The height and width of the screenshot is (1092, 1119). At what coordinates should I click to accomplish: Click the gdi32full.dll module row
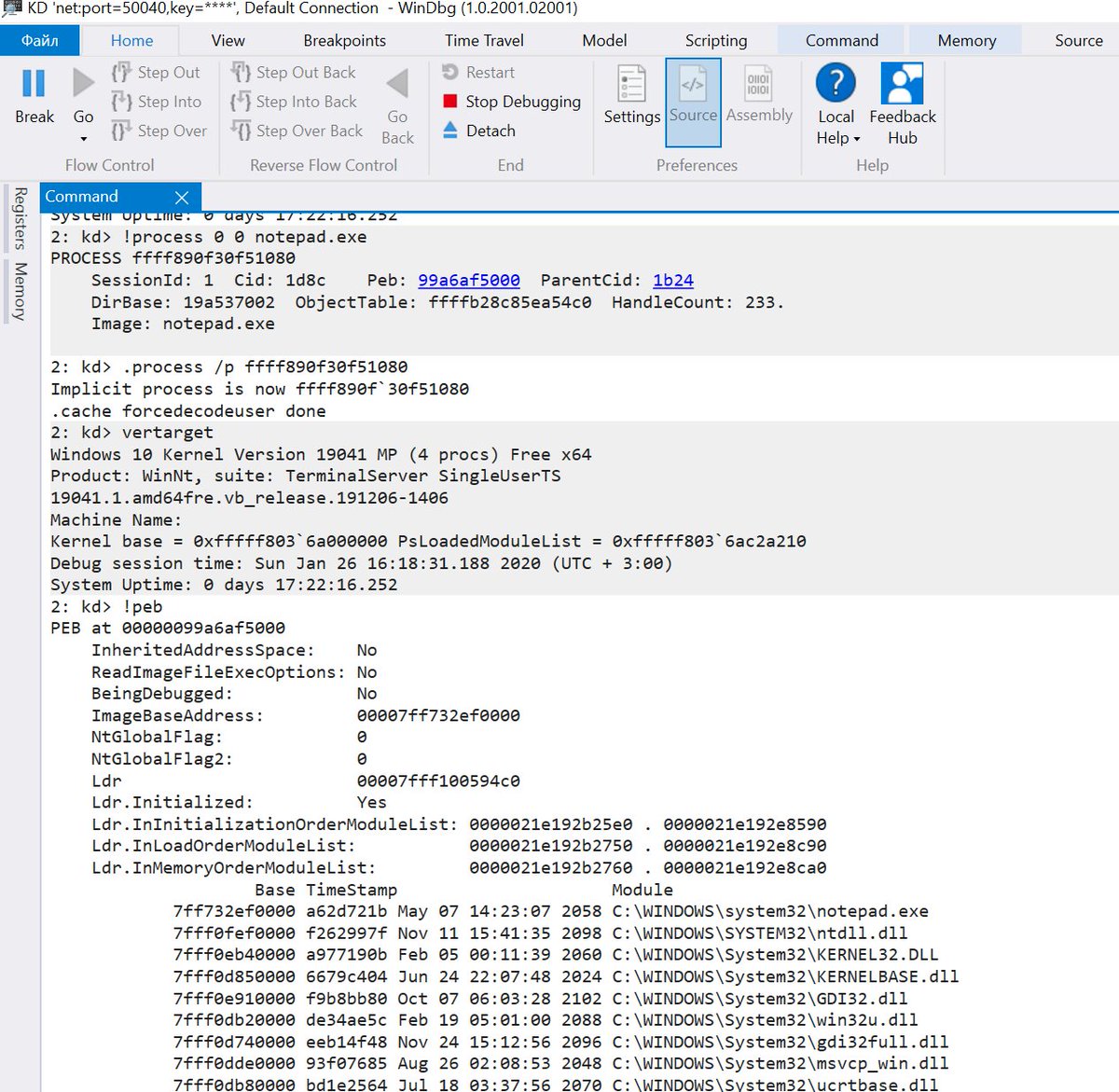tap(560, 1042)
